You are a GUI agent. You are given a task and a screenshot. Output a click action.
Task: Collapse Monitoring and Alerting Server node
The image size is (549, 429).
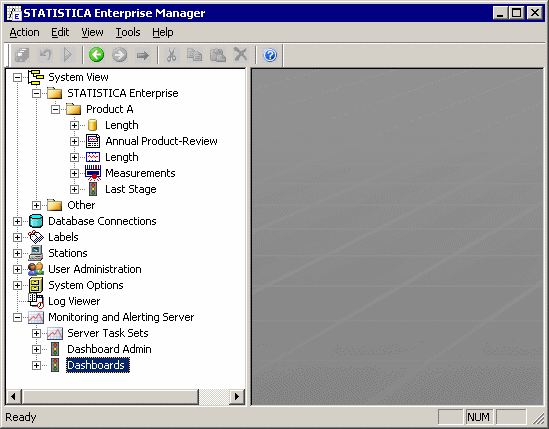pos(17,317)
